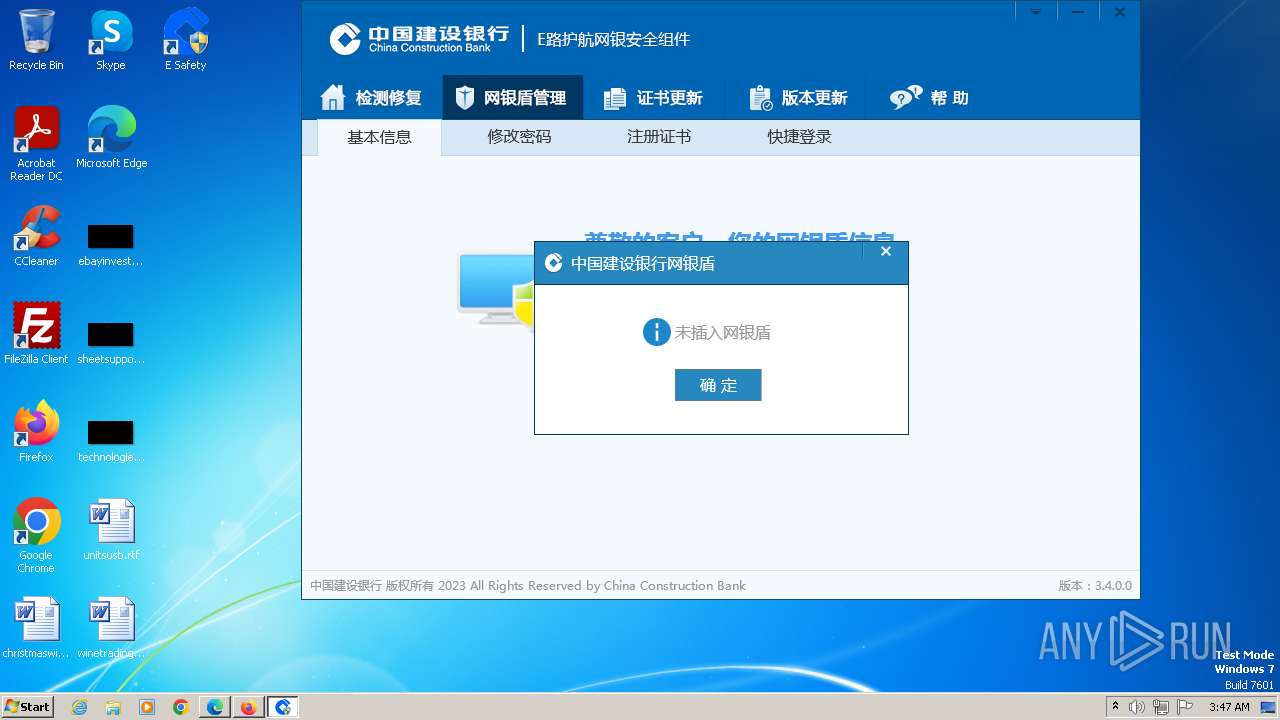Close the E路护航 main window

coord(1120,12)
